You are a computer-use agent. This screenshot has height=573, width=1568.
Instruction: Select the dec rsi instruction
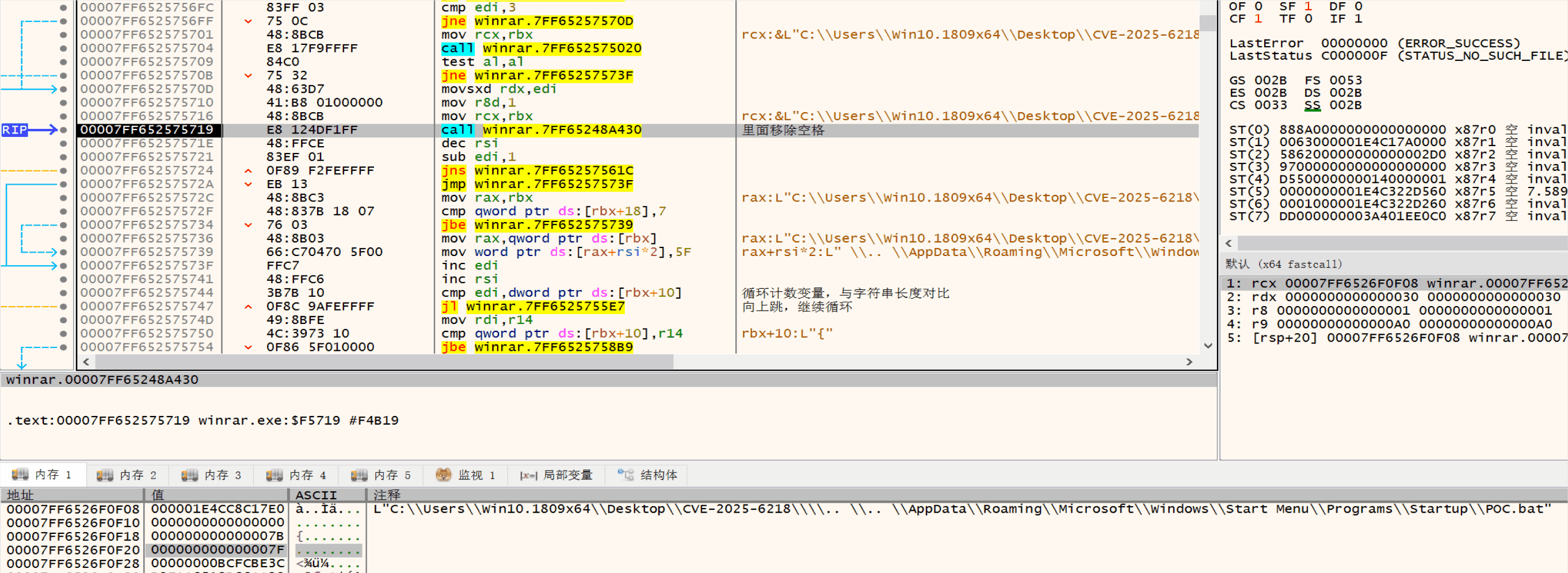pos(470,143)
